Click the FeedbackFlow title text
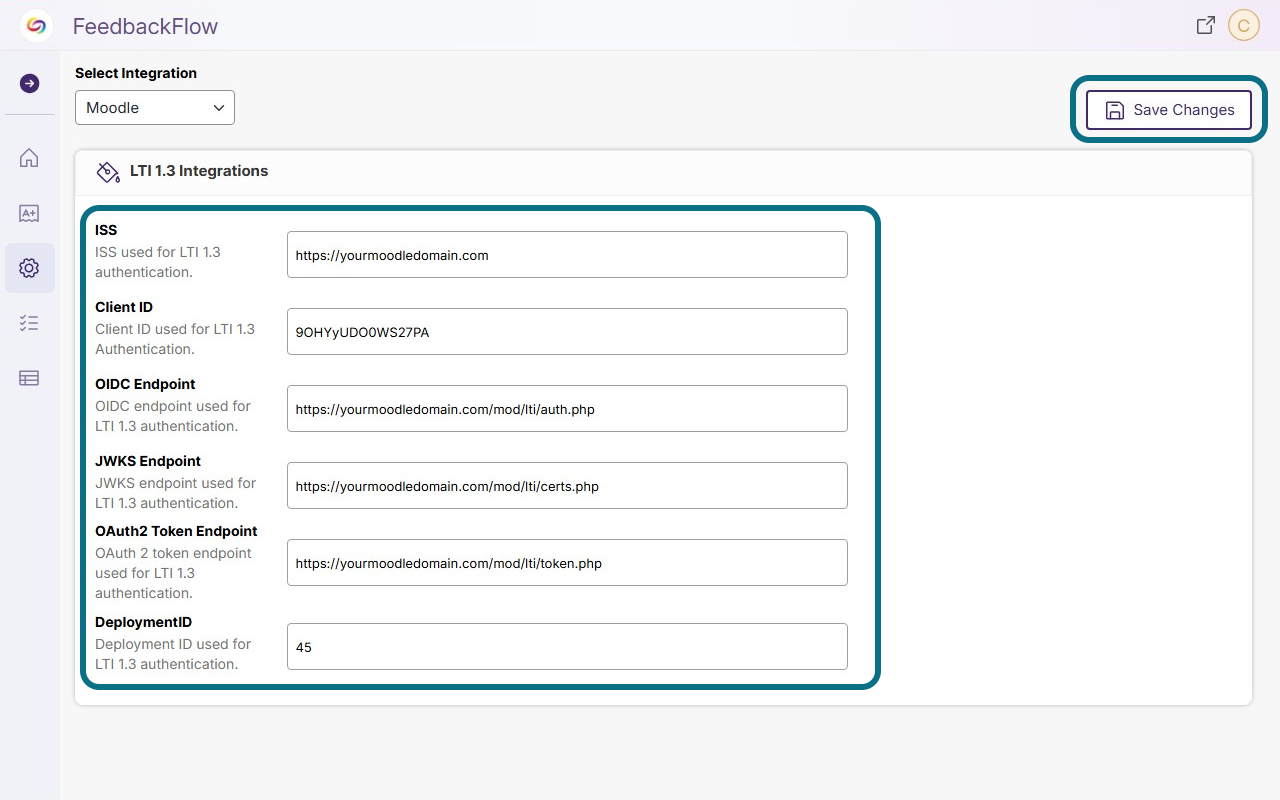The height and width of the screenshot is (800, 1280). pyautogui.click(x=145, y=27)
